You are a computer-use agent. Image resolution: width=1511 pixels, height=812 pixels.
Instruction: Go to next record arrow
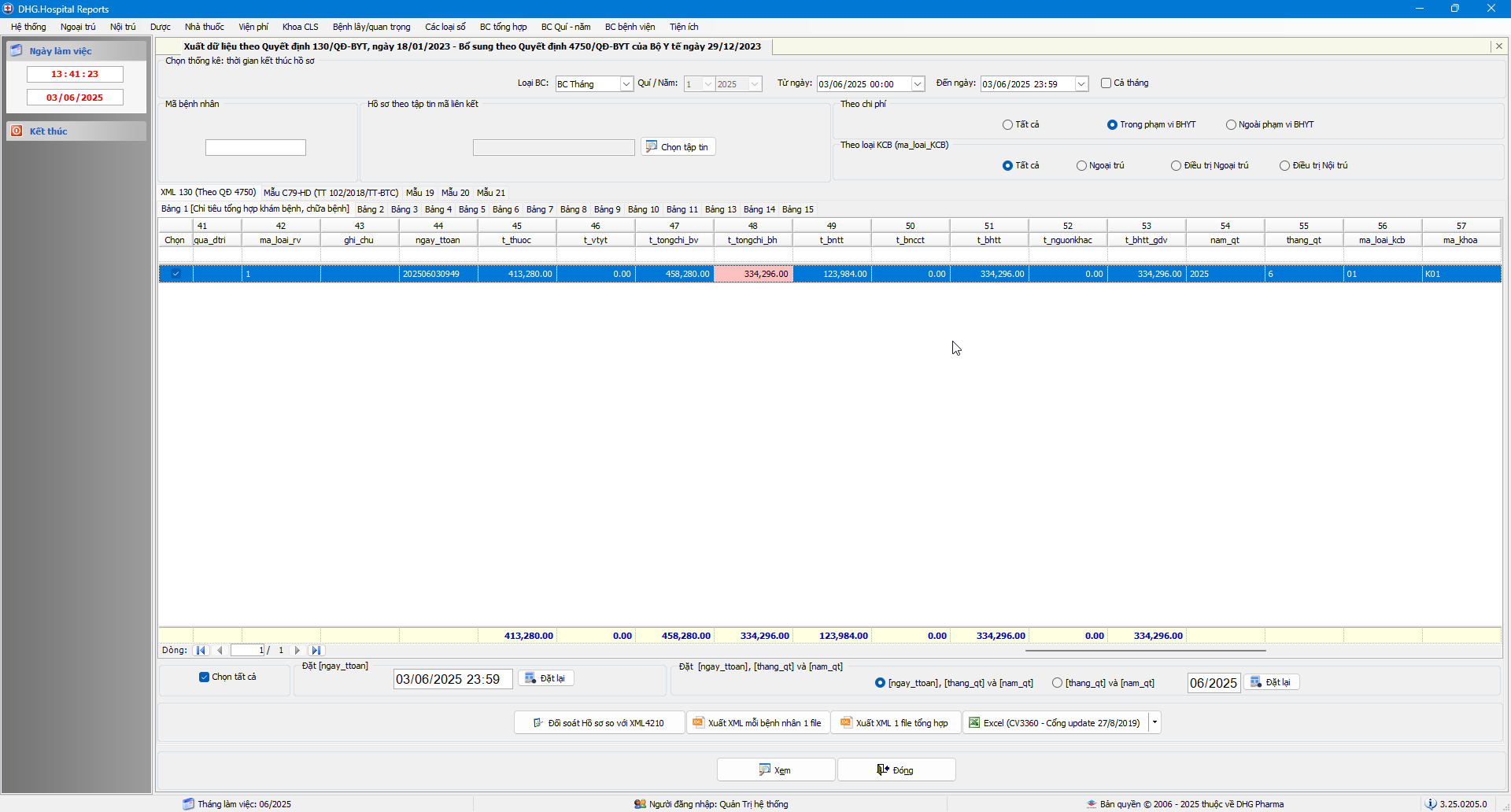tap(297, 650)
